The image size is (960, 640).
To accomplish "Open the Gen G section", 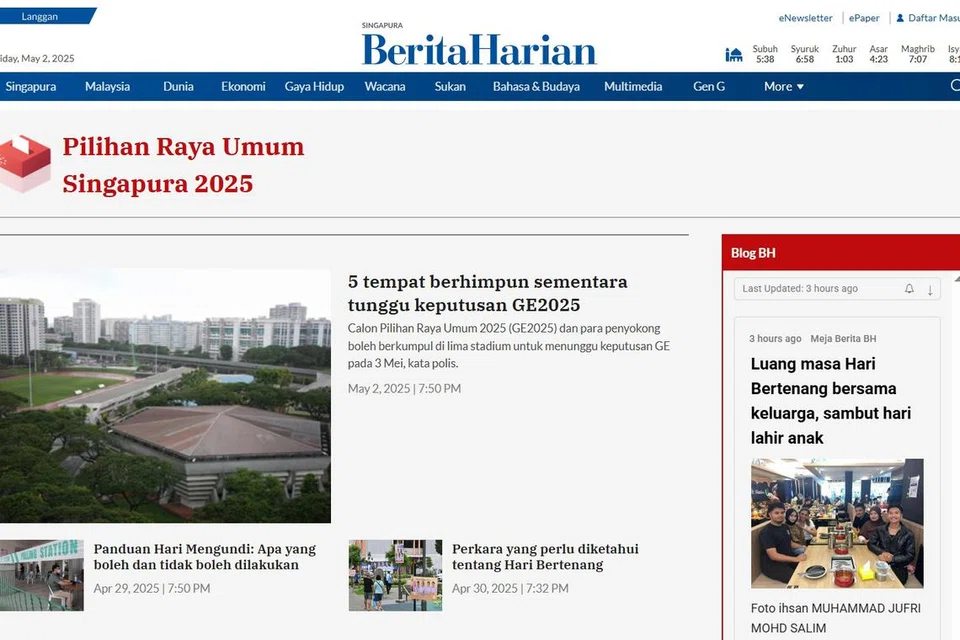I will click(x=709, y=87).
